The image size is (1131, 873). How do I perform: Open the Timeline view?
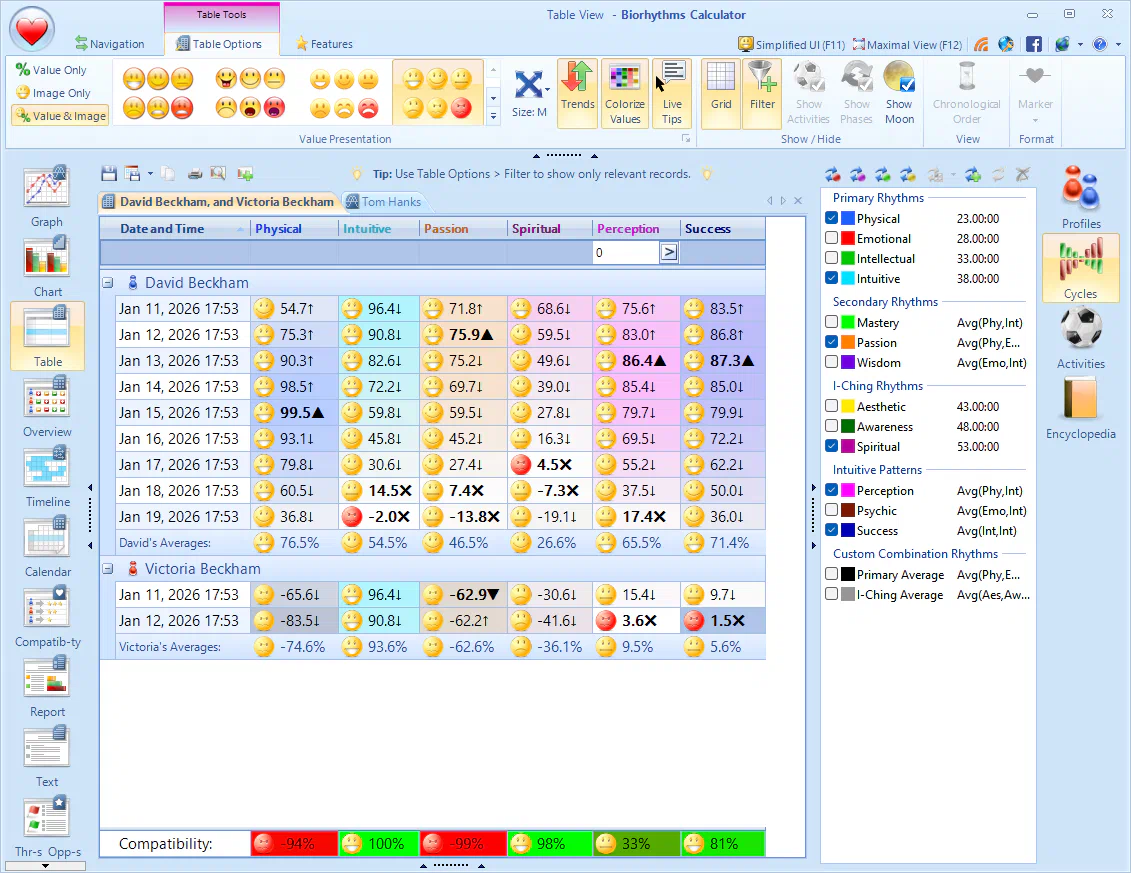pos(47,477)
